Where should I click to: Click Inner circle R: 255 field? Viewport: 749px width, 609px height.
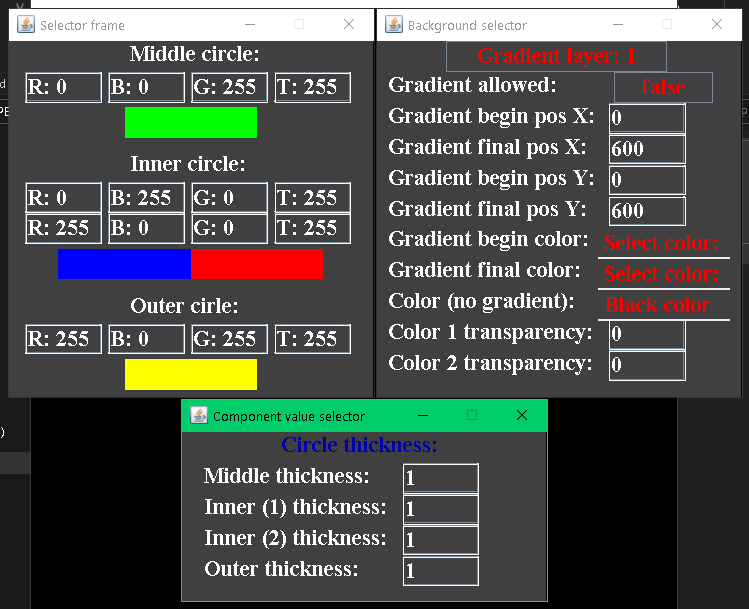pos(64,228)
